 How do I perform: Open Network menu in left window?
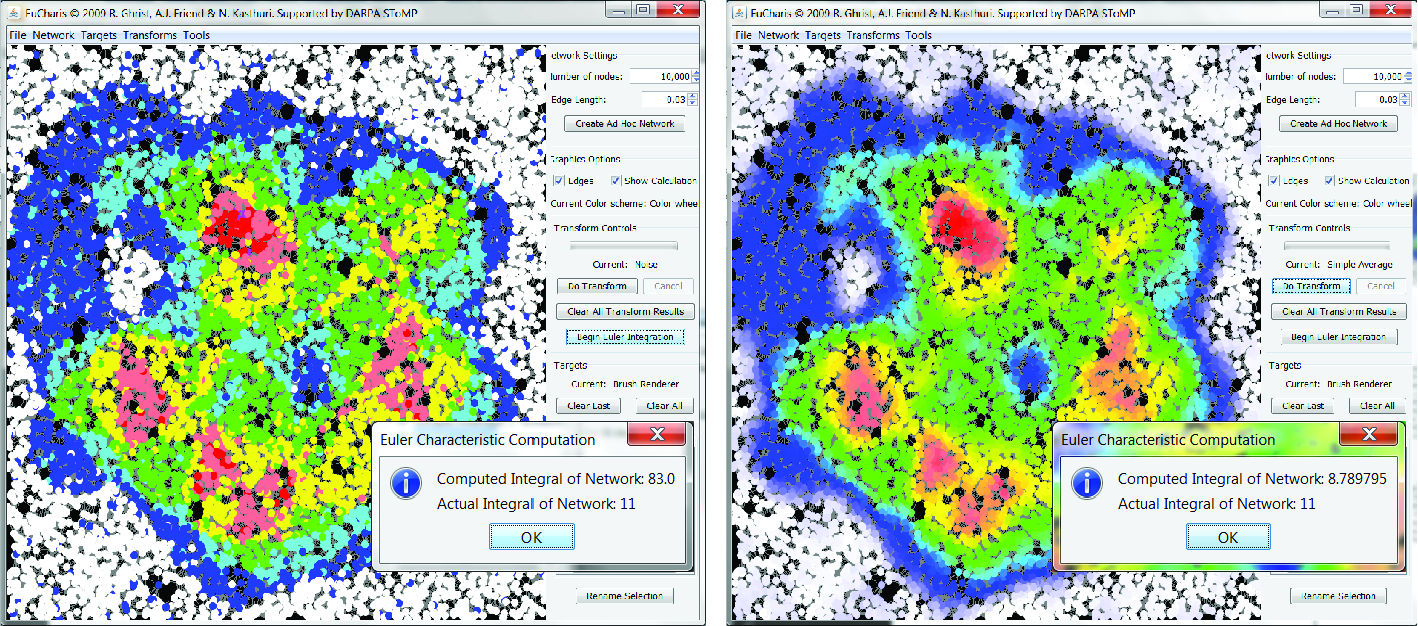(53, 35)
